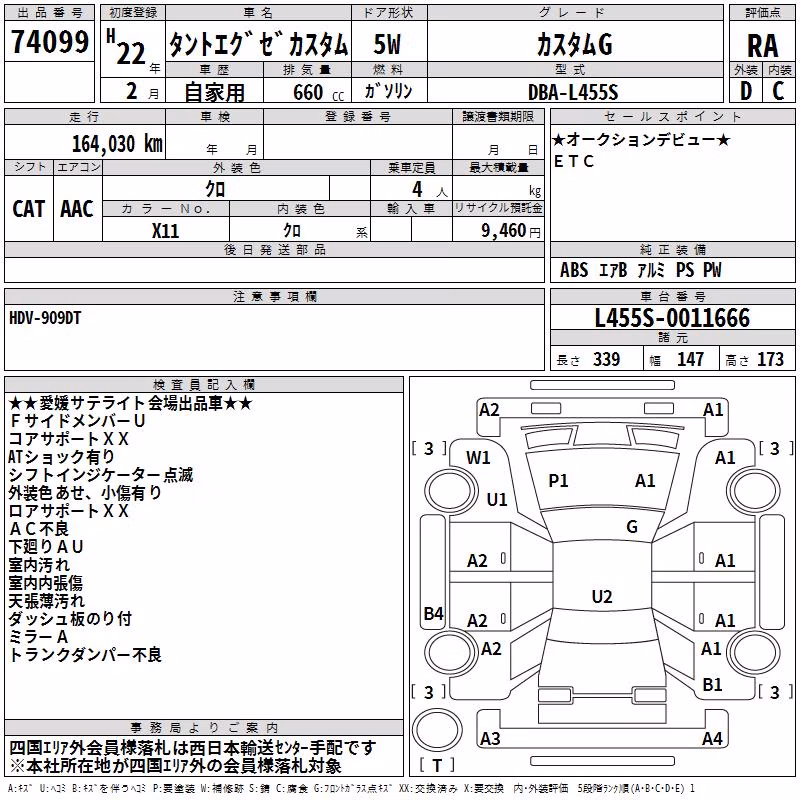The height and width of the screenshot is (800, 800).
Task: Select chassis number "L455S-0011666"
Action: (x=672, y=318)
